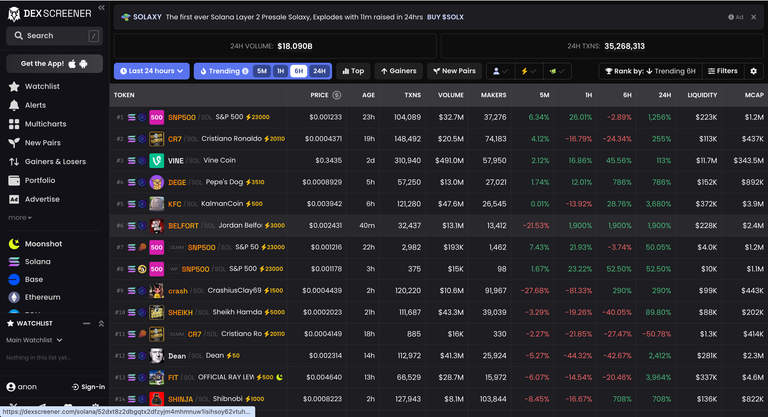Click the SNP500 token logo in row #1
Image resolution: width=768 pixels, height=417 pixels.
pos(156,117)
